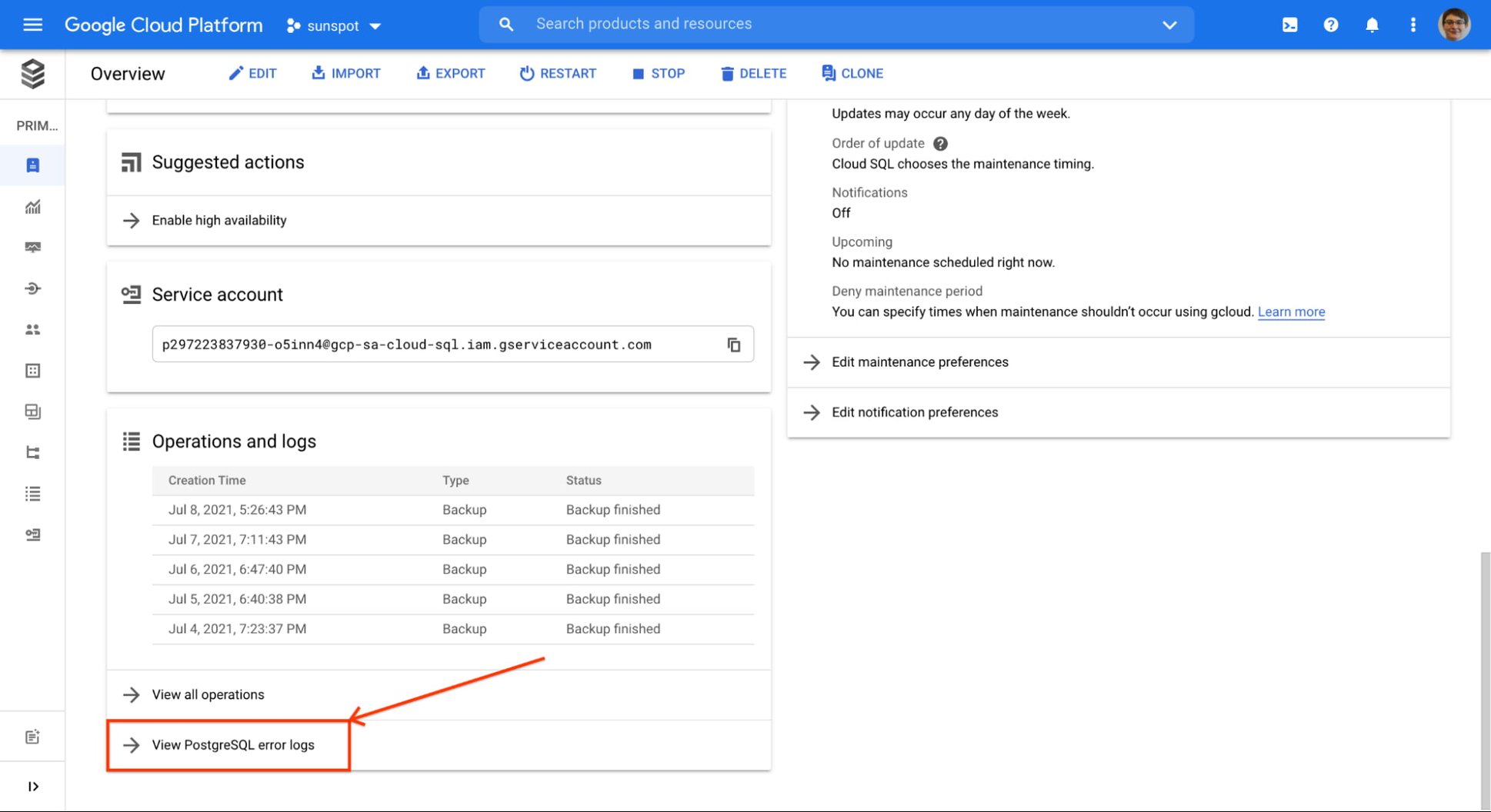Image resolution: width=1491 pixels, height=812 pixels.
Task: Select the Monitoring chart icon in sidebar
Action: [32, 206]
